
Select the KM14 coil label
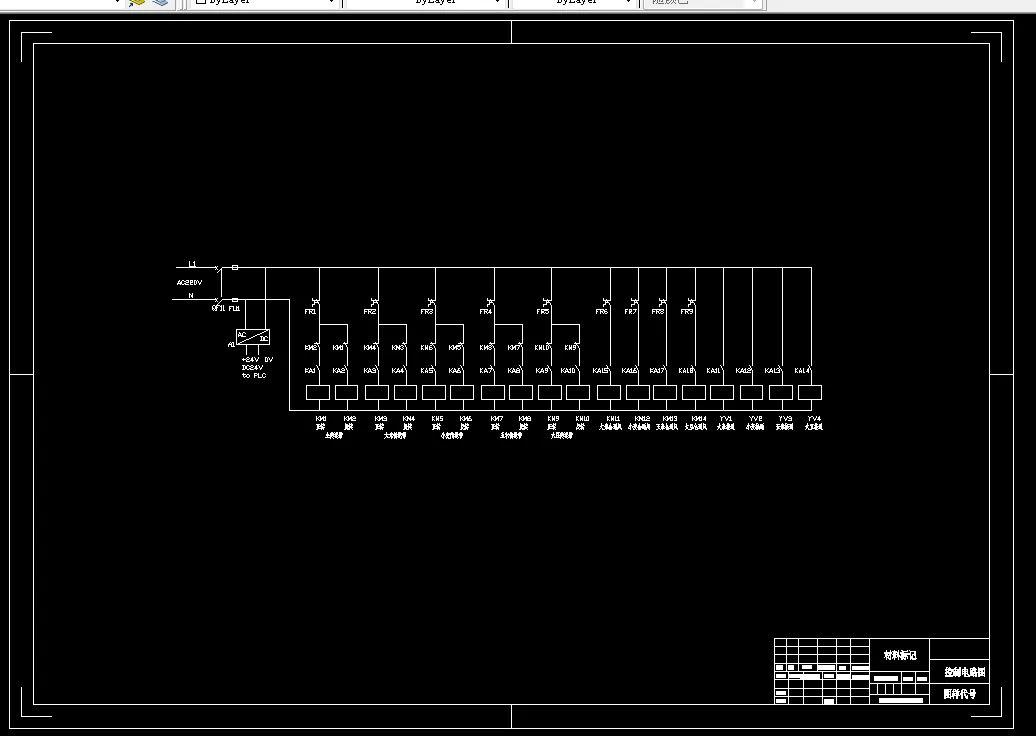(699, 419)
